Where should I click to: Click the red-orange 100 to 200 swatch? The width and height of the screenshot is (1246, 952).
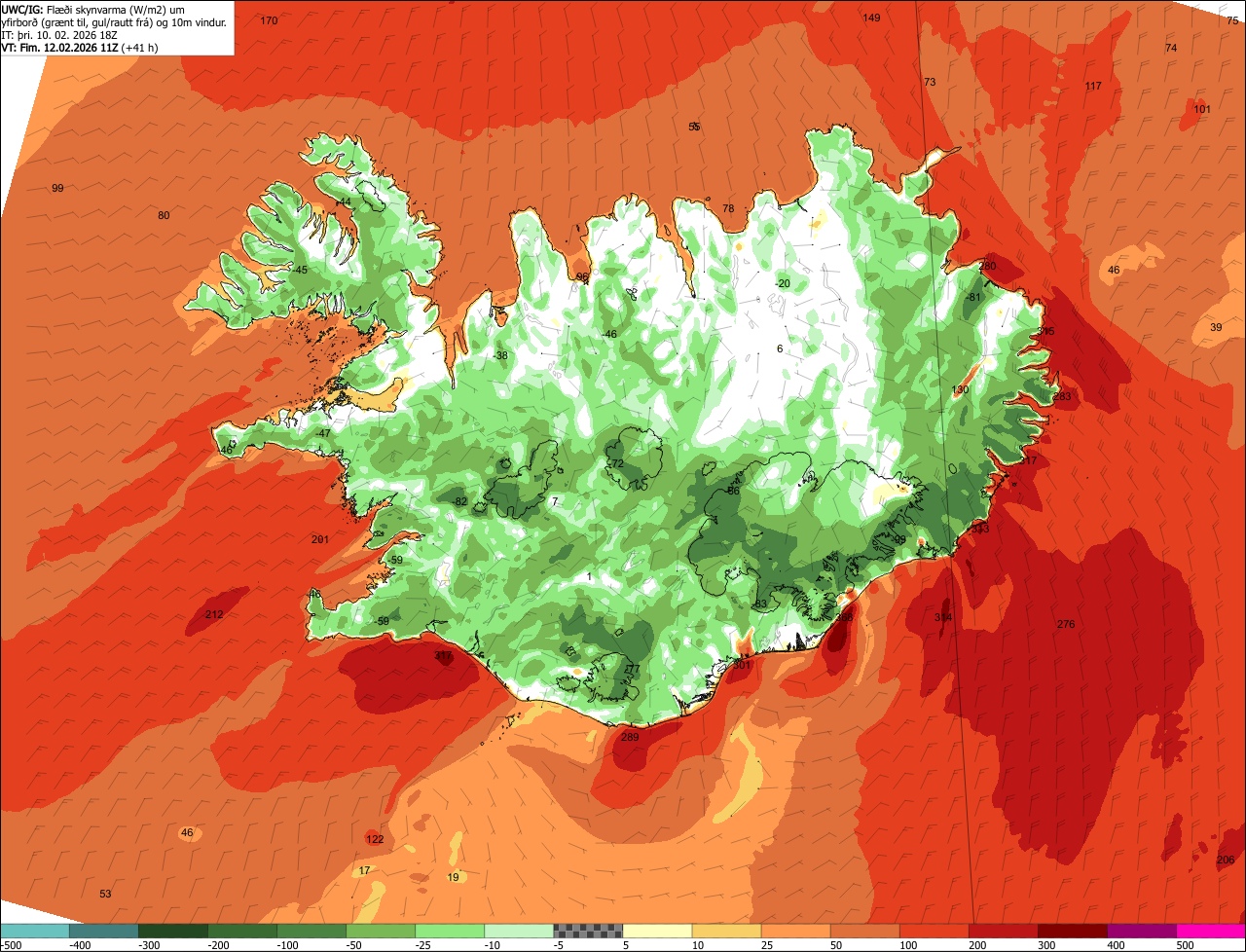click(934, 931)
